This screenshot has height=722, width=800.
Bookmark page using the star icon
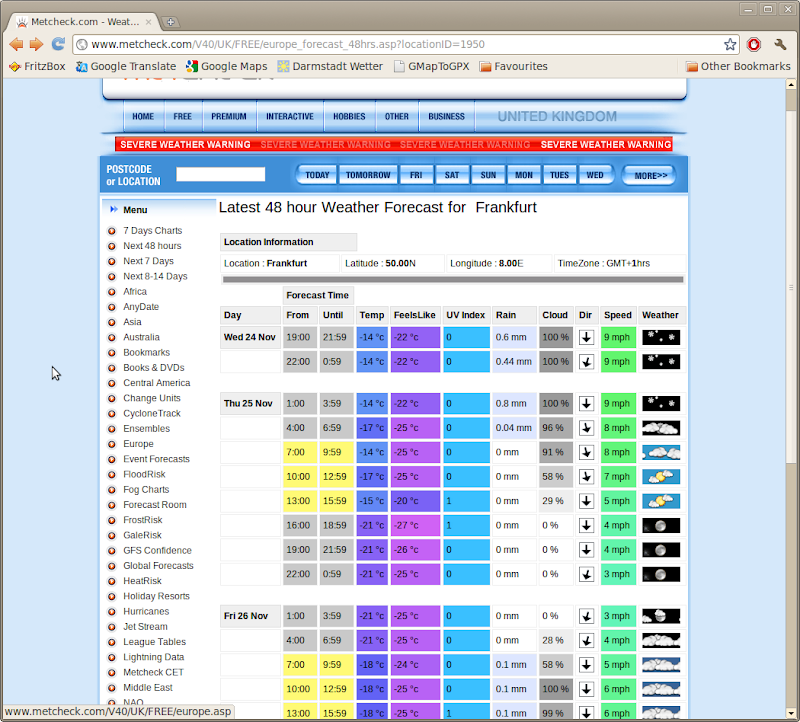point(730,44)
